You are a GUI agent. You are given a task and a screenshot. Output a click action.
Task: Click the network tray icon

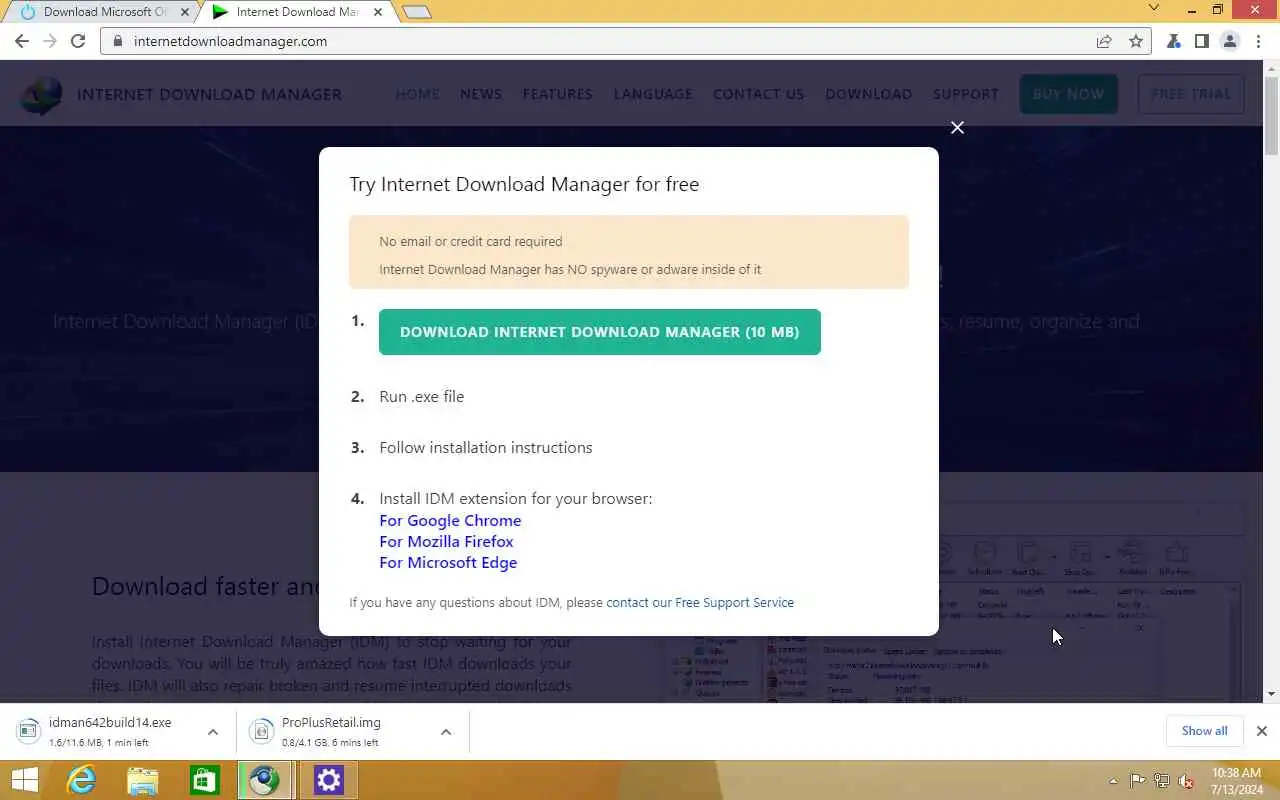click(x=1162, y=781)
